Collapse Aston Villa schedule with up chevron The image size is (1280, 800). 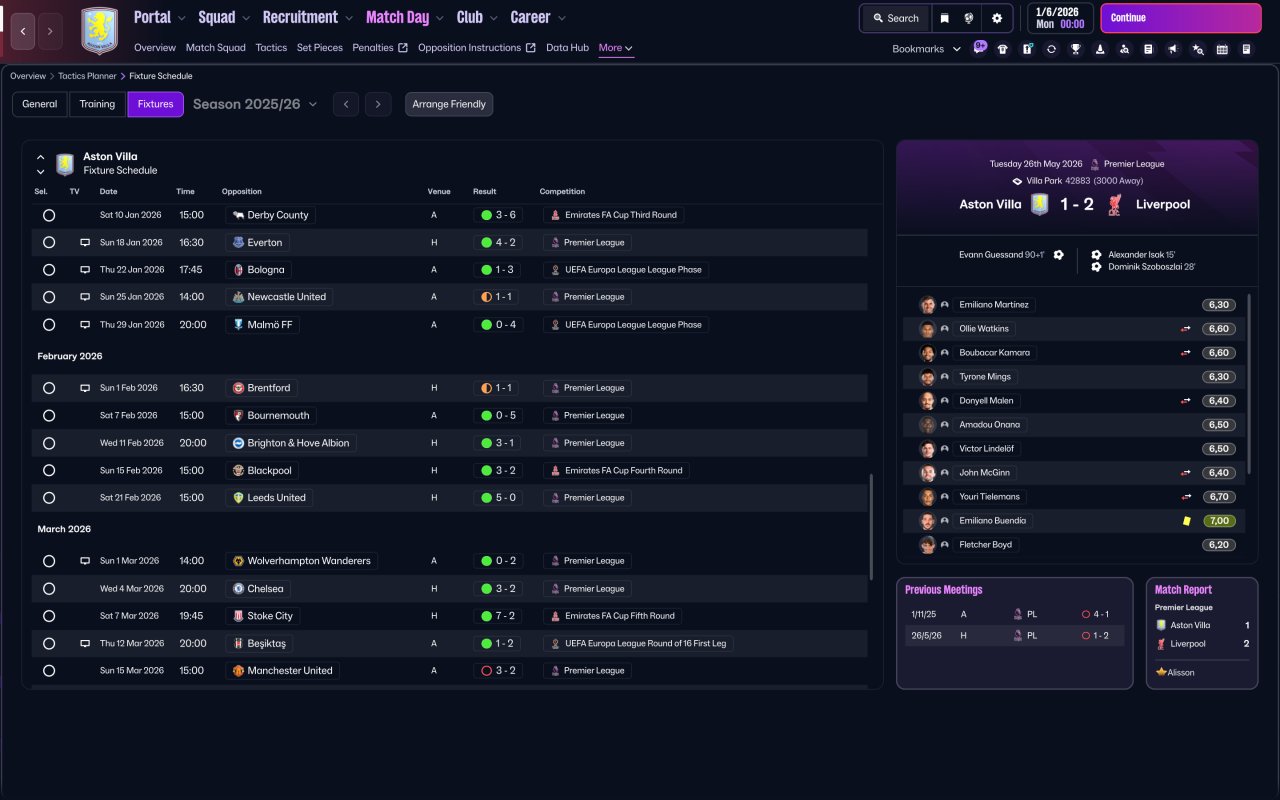[41, 157]
